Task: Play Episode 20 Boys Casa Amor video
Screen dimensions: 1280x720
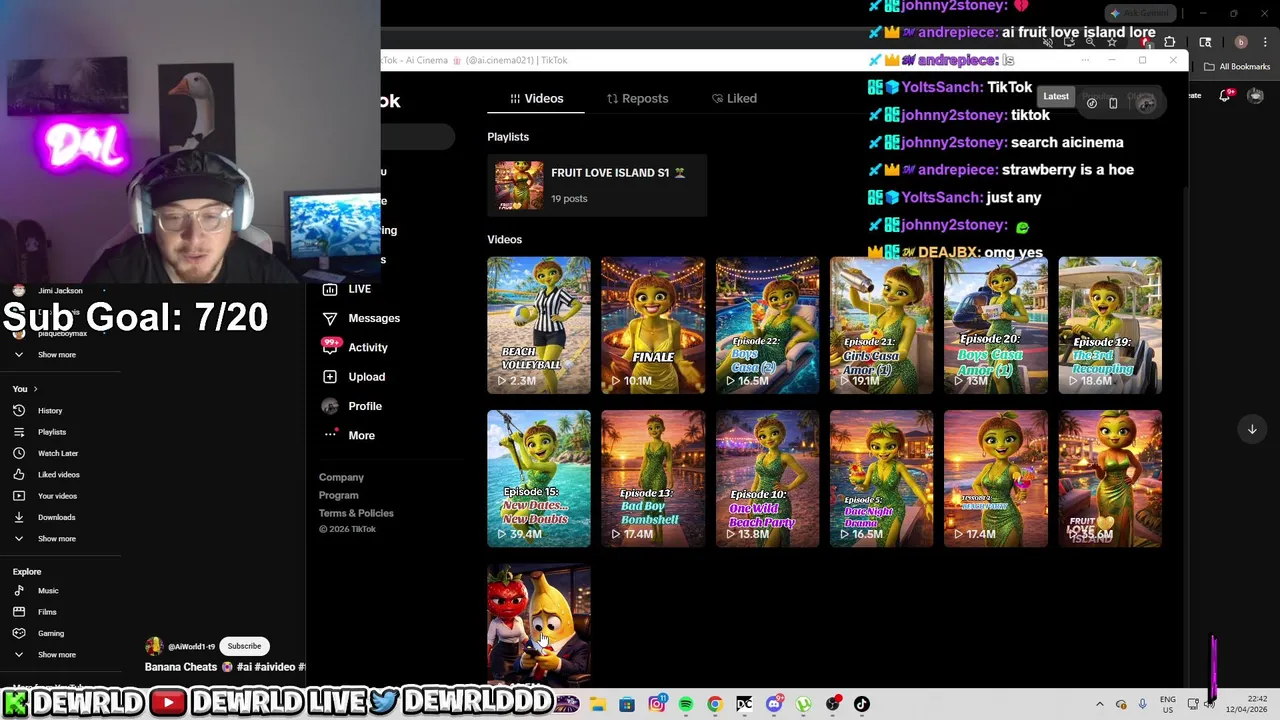Action: click(996, 325)
